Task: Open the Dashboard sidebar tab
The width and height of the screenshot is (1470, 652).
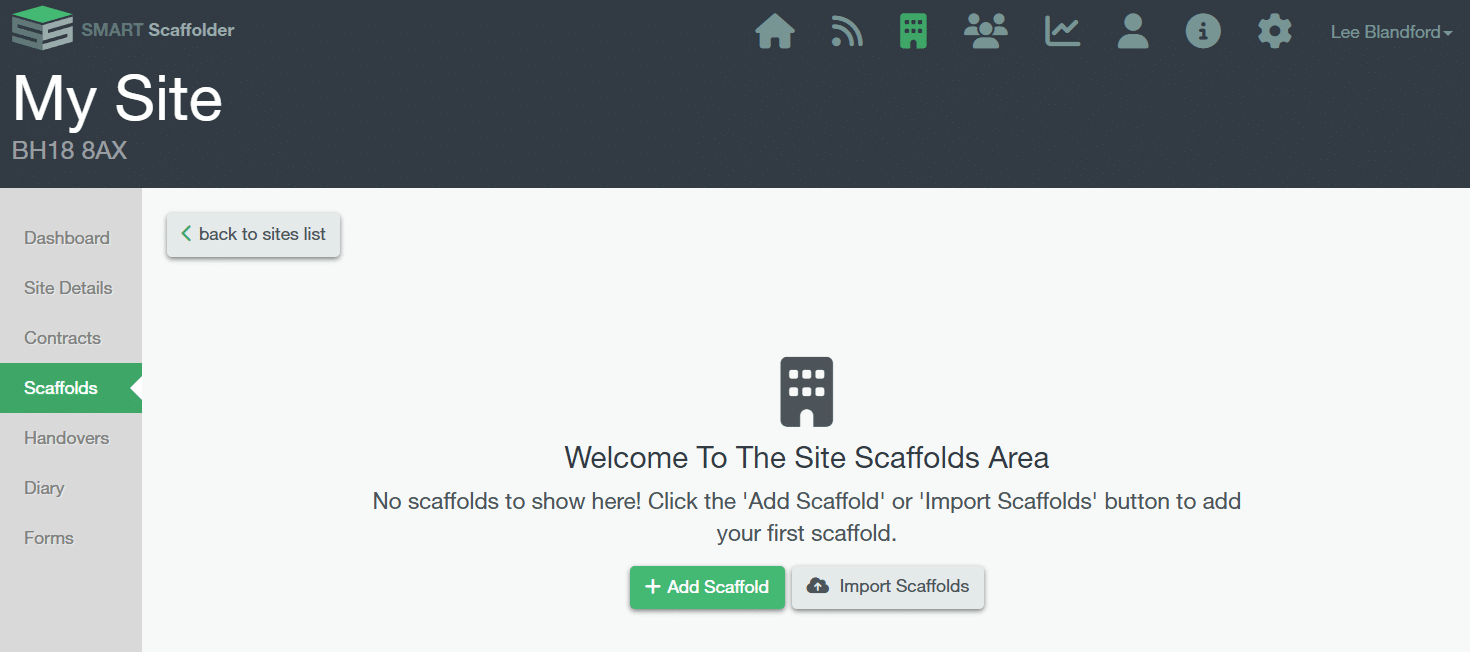Action: (x=67, y=238)
